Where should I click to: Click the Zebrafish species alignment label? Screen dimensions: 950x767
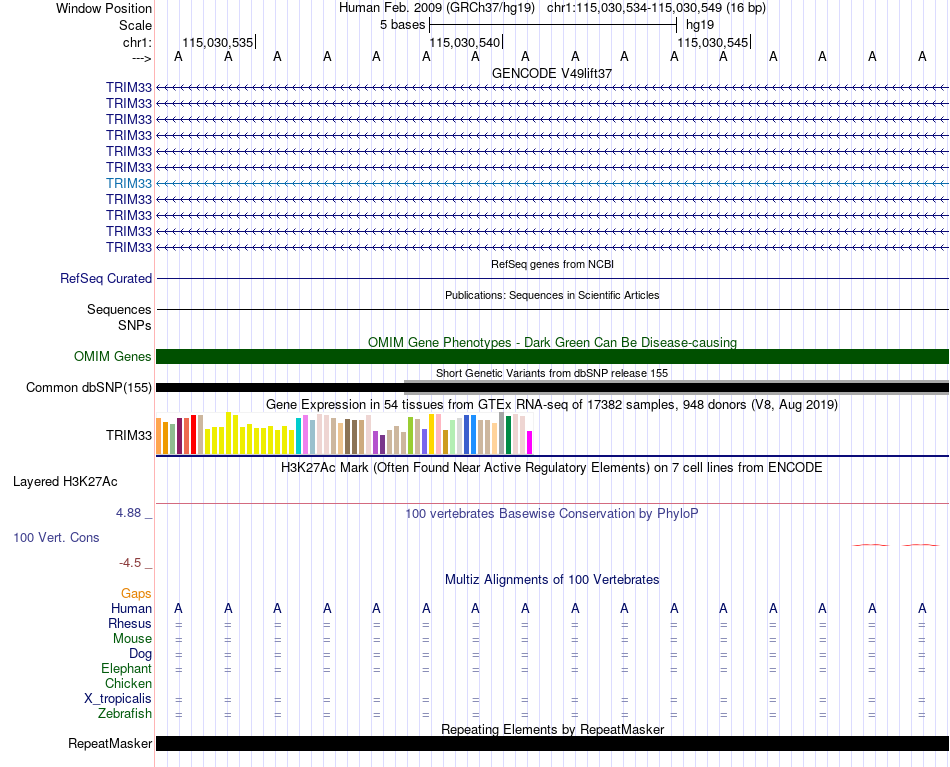coord(125,713)
